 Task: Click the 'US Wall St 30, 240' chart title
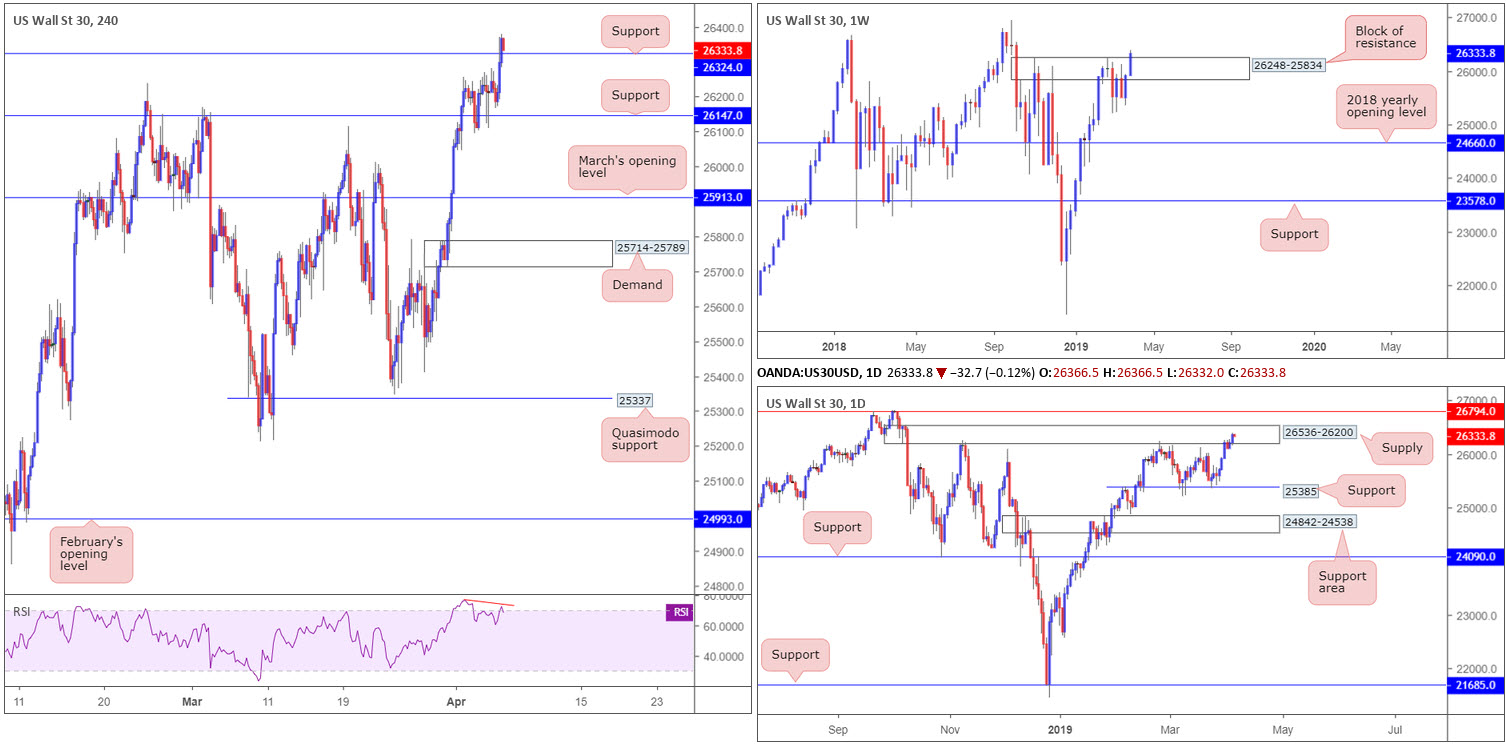tap(63, 21)
